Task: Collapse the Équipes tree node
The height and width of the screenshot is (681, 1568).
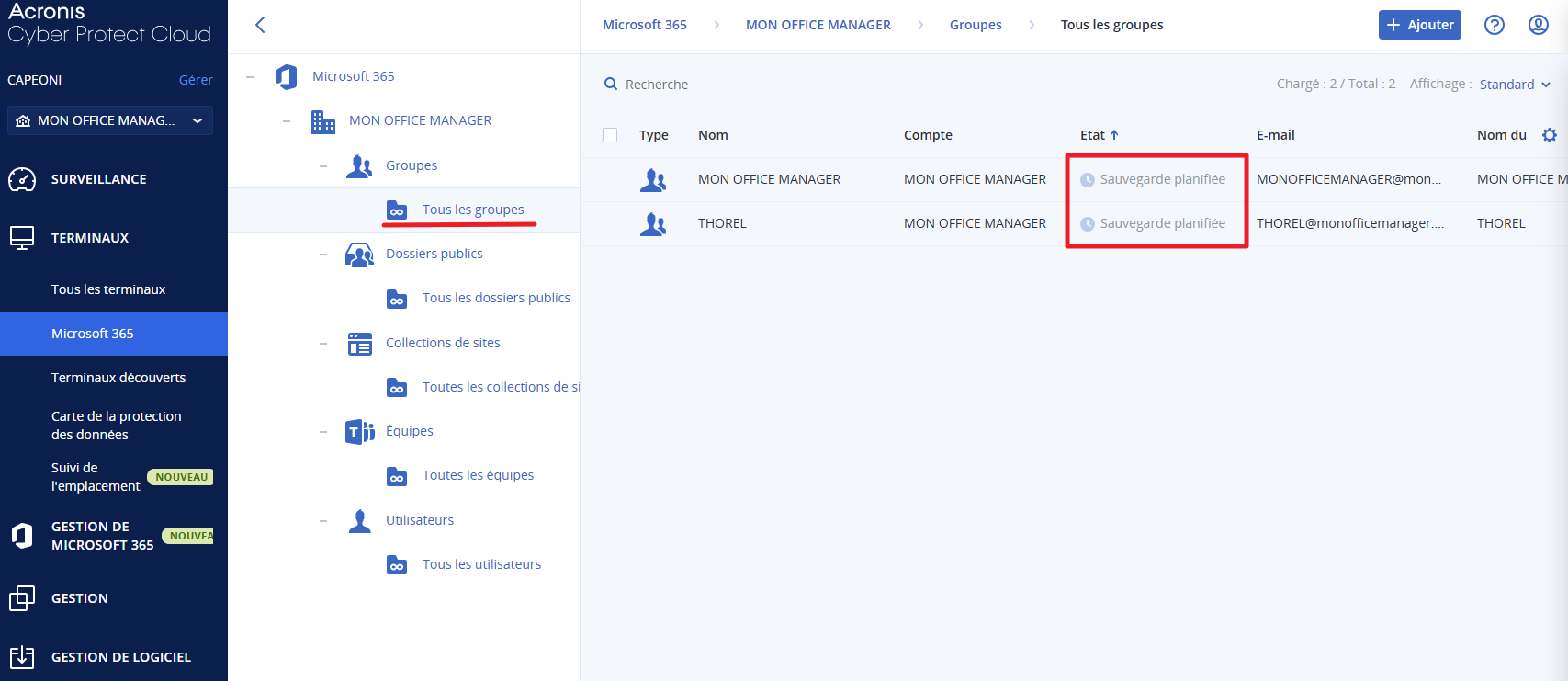Action: point(323,432)
